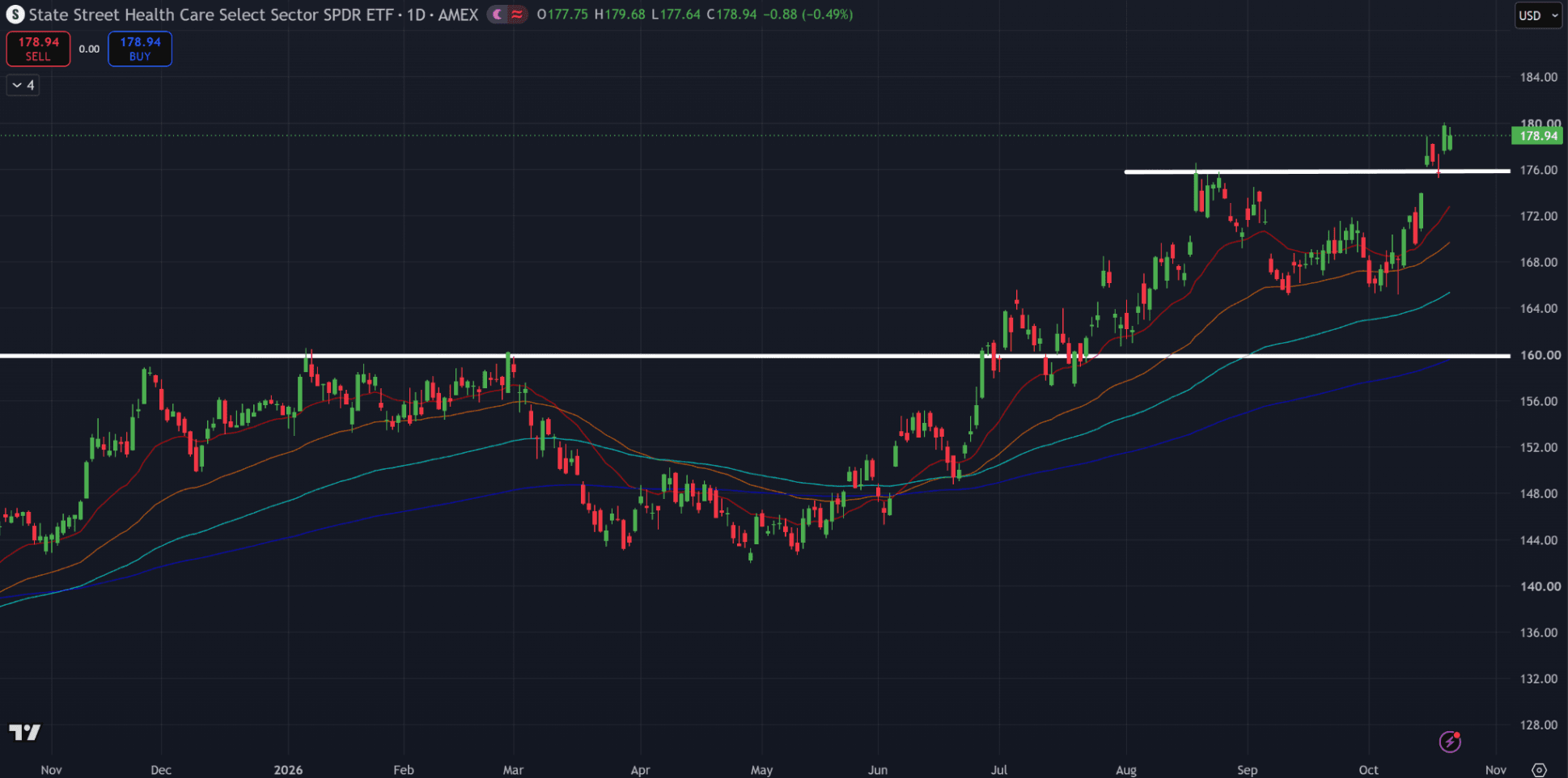This screenshot has width=1568, height=778.
Task: Click the 148.00 price axis label
Action: pyautogui.click(x=1538, y=493)
